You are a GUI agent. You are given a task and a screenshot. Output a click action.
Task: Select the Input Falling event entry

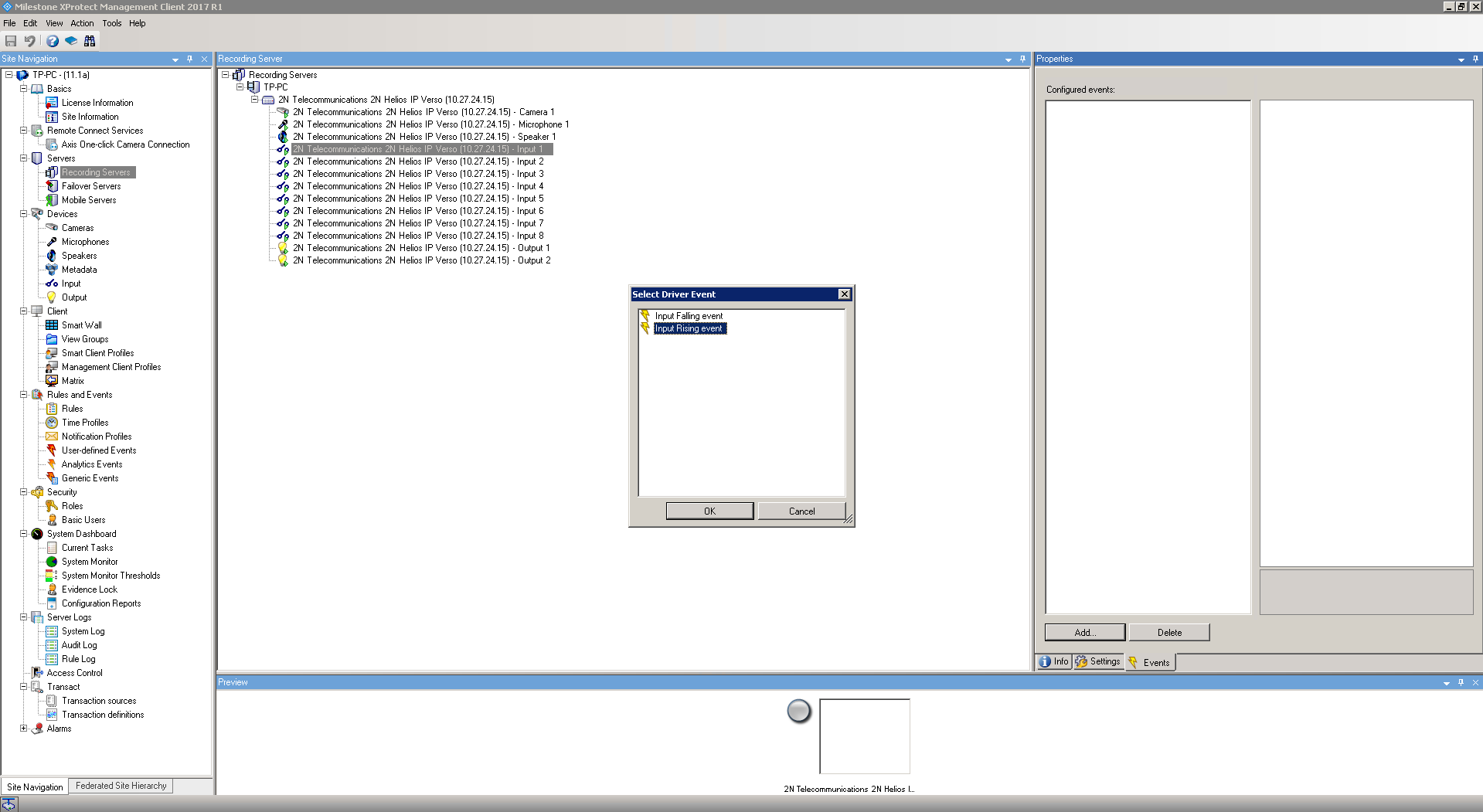[x=689, y=316]
